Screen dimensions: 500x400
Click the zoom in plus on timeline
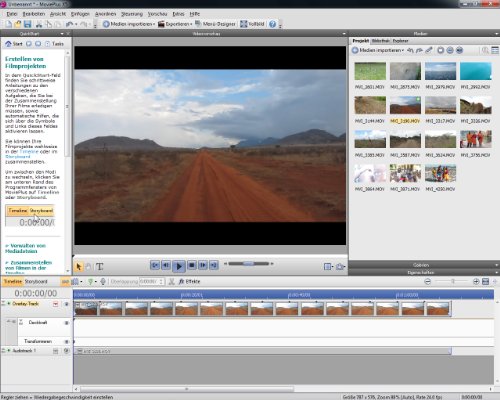coord(476,282)
